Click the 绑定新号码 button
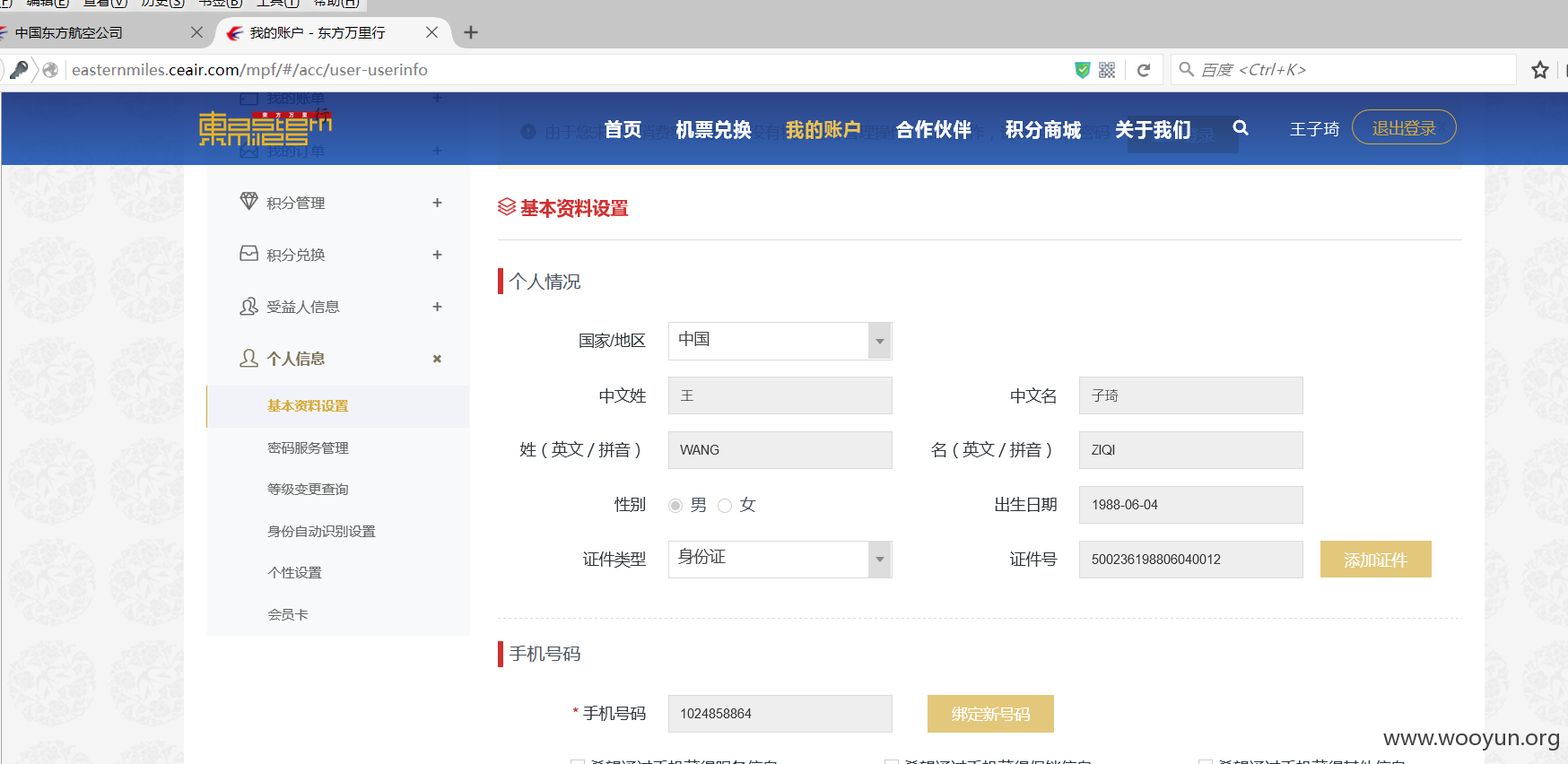 click(990, 714)
